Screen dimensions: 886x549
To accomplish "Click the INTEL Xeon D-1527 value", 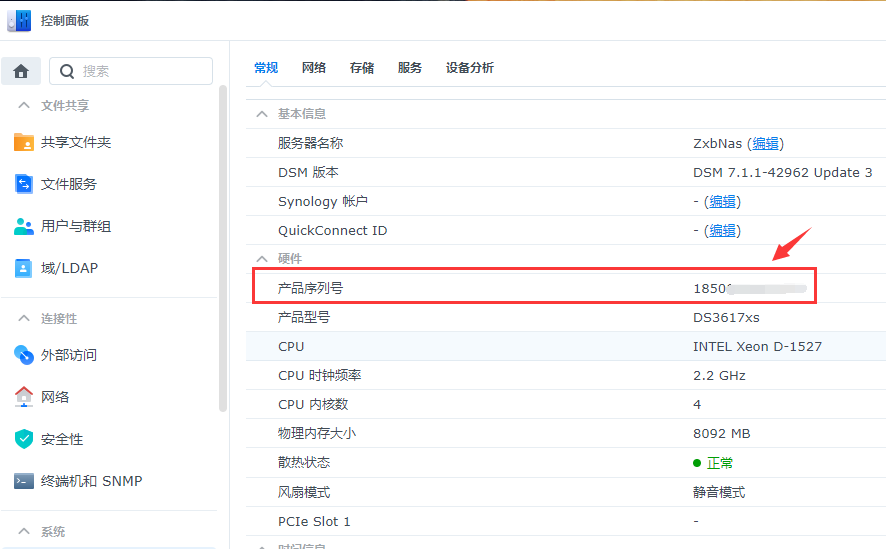I will click(x=757, y=346).
